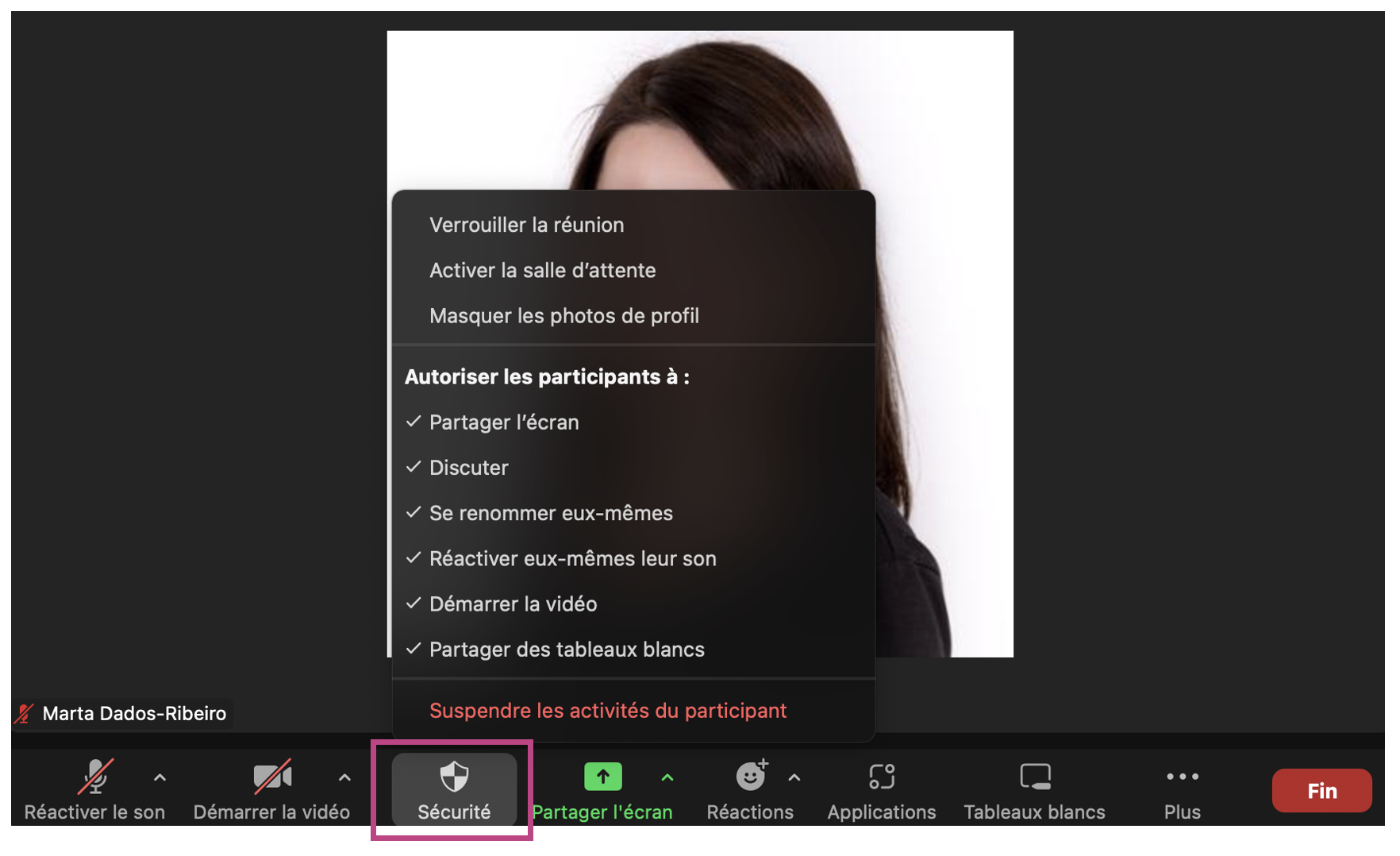Choose Activer la salle d'attente

[542, 271]
